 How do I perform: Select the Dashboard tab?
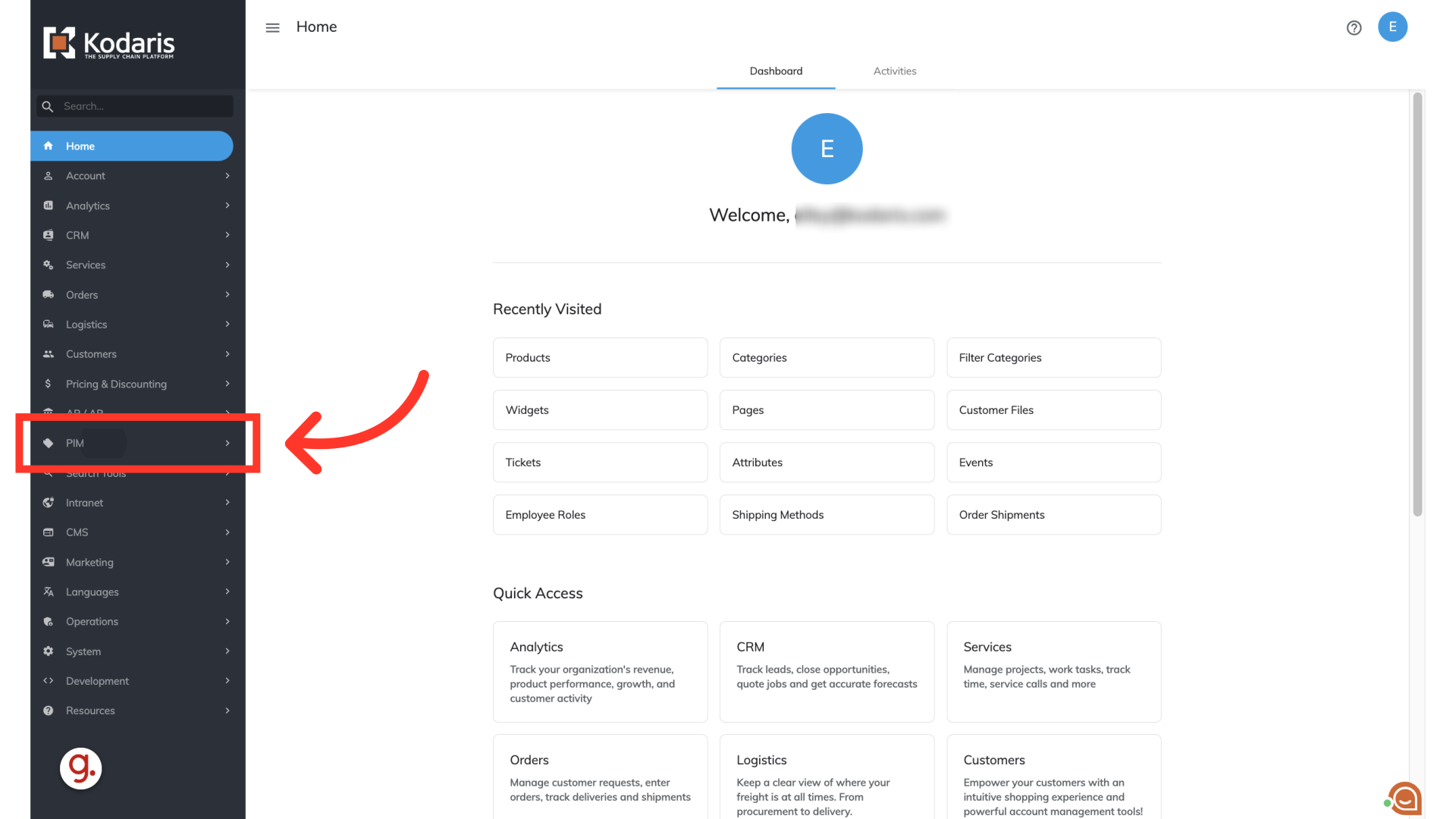pyautogui.click(x=776, y=71)
